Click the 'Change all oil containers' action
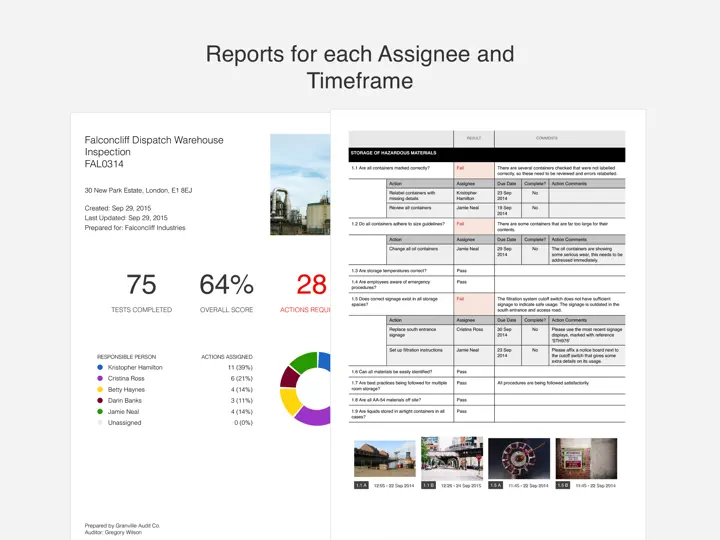The image size is (720, 540). [x=413, y=249]
